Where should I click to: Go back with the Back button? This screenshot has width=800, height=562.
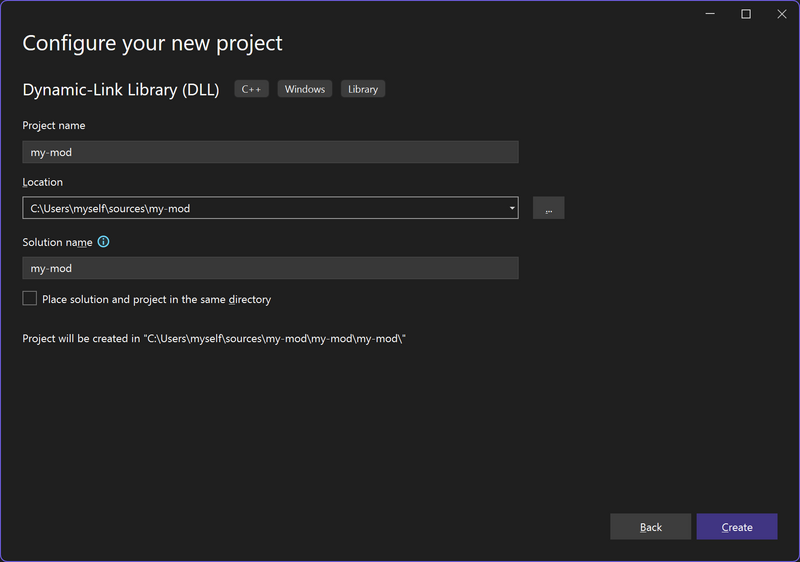650,527
